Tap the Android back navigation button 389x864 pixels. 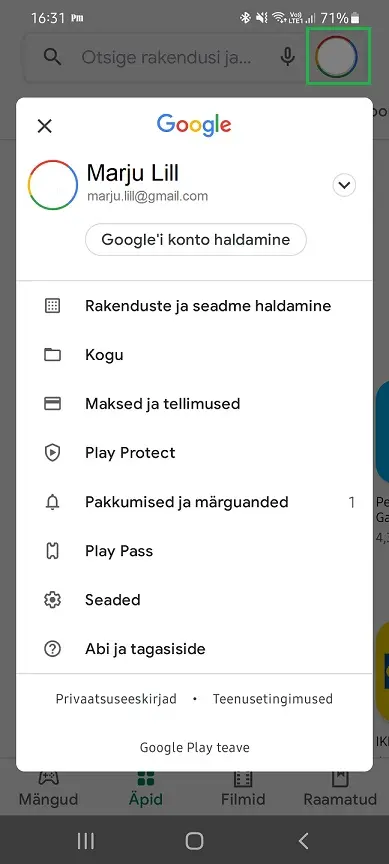coord(303,841)
